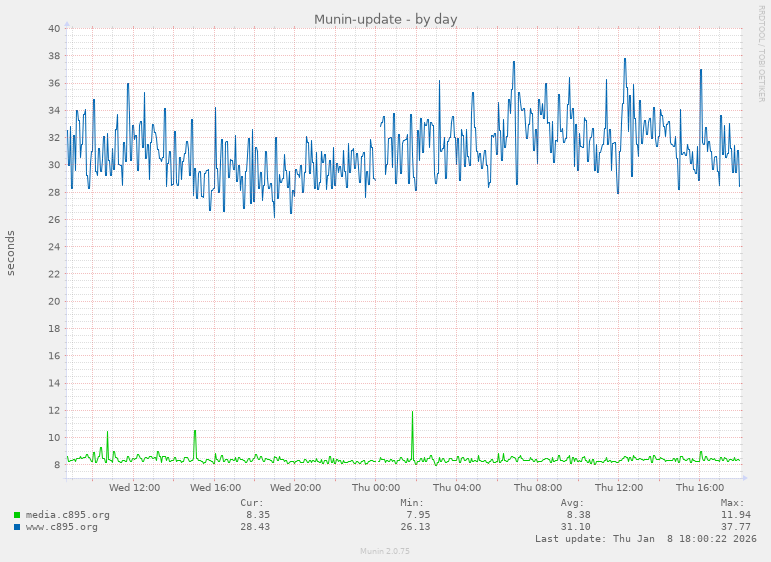Click the 'Min:' column header
The width and height of the screenshot is (771, 562).
click(412, 503)
